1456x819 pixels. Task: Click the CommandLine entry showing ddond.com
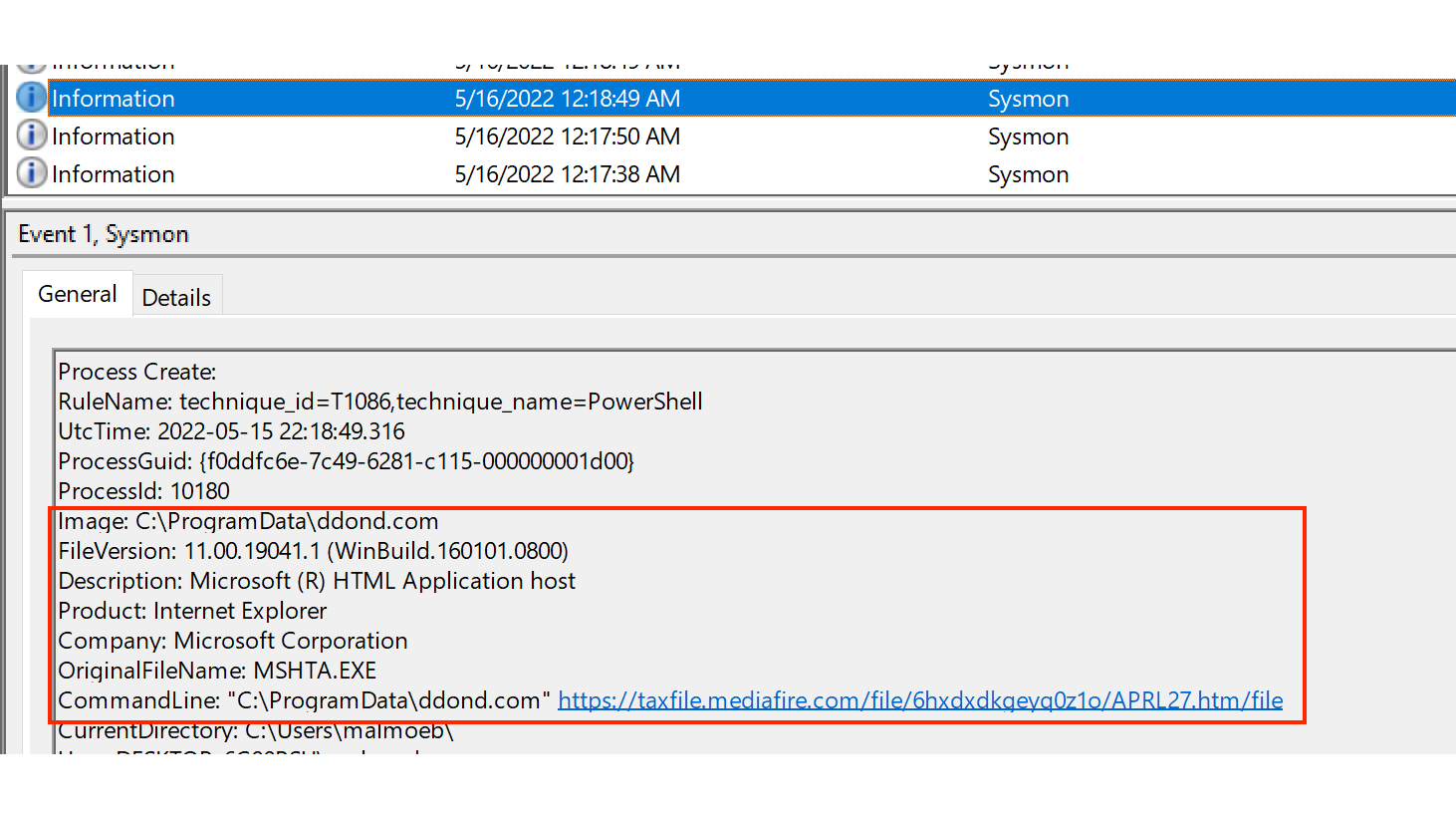click(299, 699)
